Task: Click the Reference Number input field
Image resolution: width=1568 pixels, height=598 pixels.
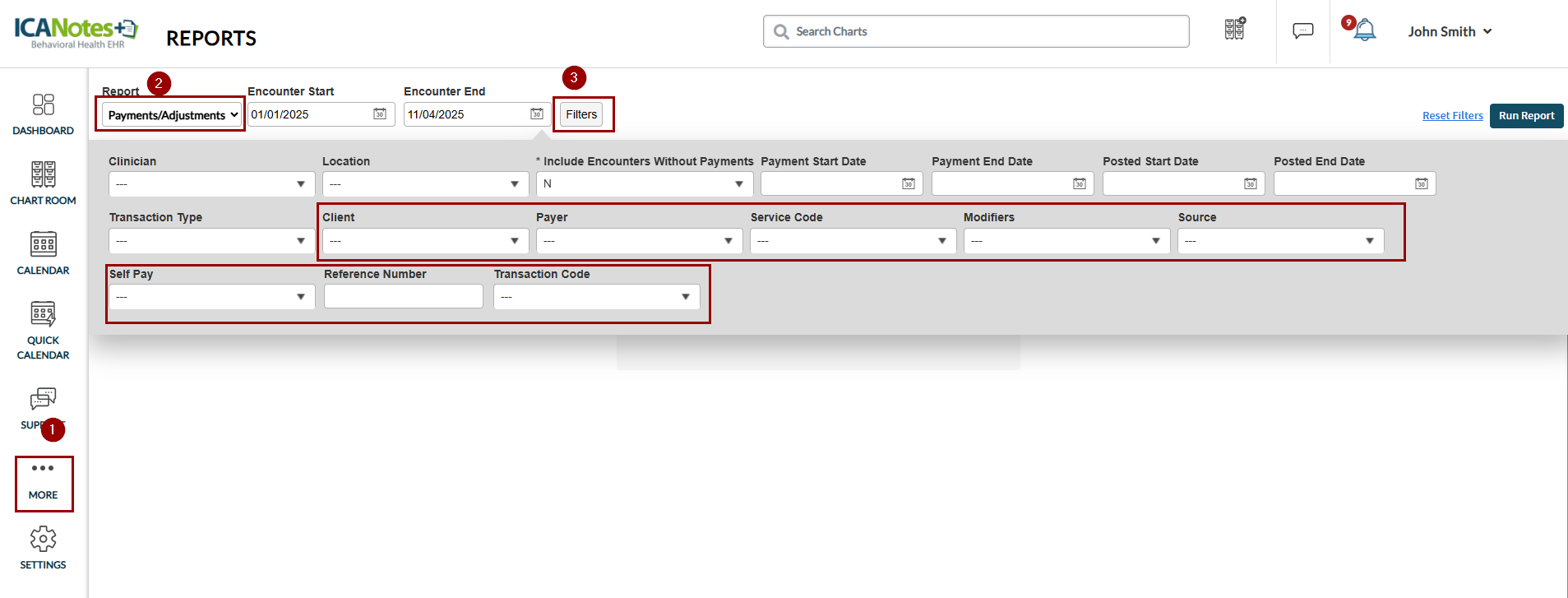Action: (x=403, y=296)
